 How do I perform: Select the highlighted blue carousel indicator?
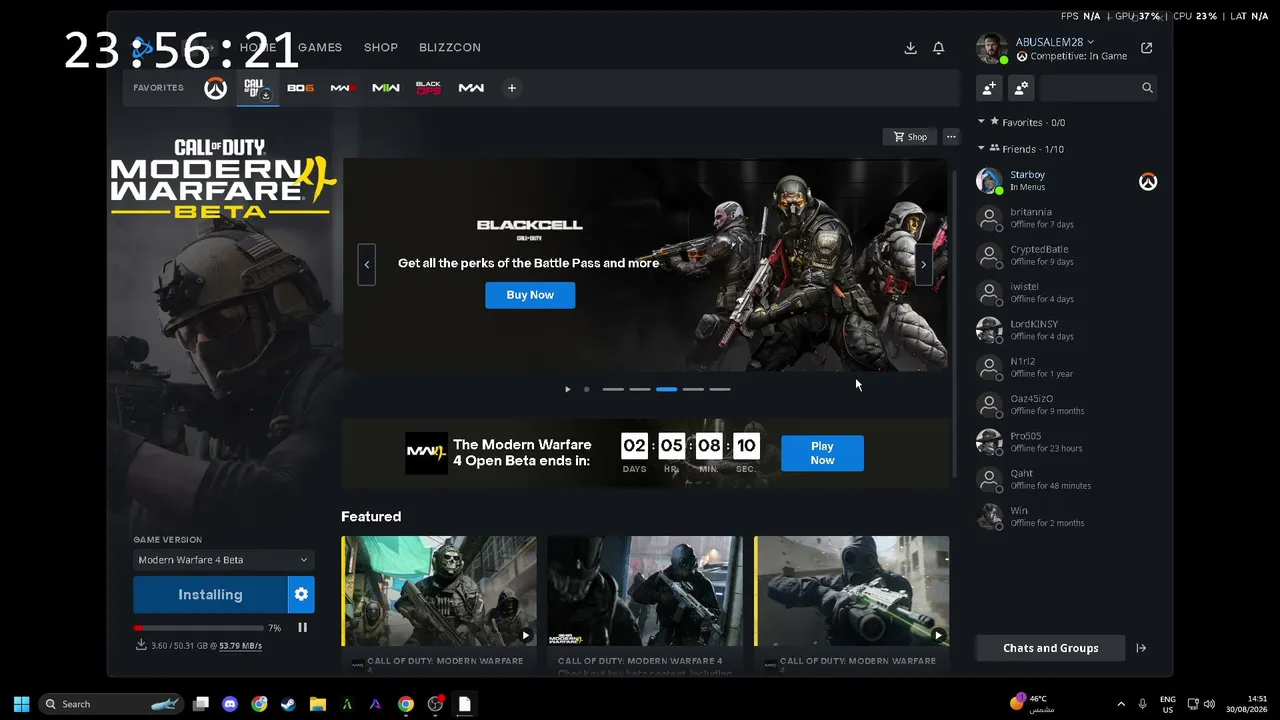pyautogui.click(x=666, y=389)
